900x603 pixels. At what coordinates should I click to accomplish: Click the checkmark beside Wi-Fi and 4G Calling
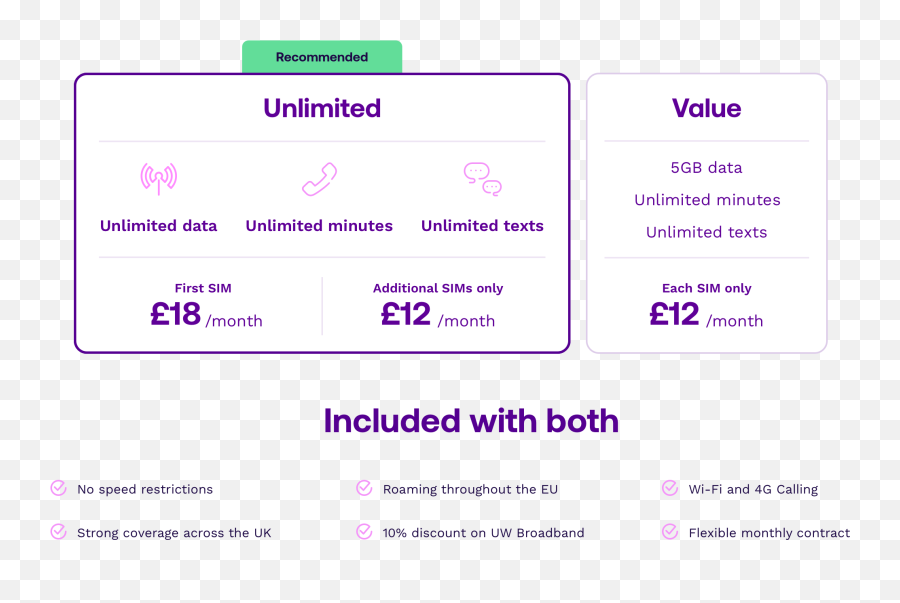point(670,488)
